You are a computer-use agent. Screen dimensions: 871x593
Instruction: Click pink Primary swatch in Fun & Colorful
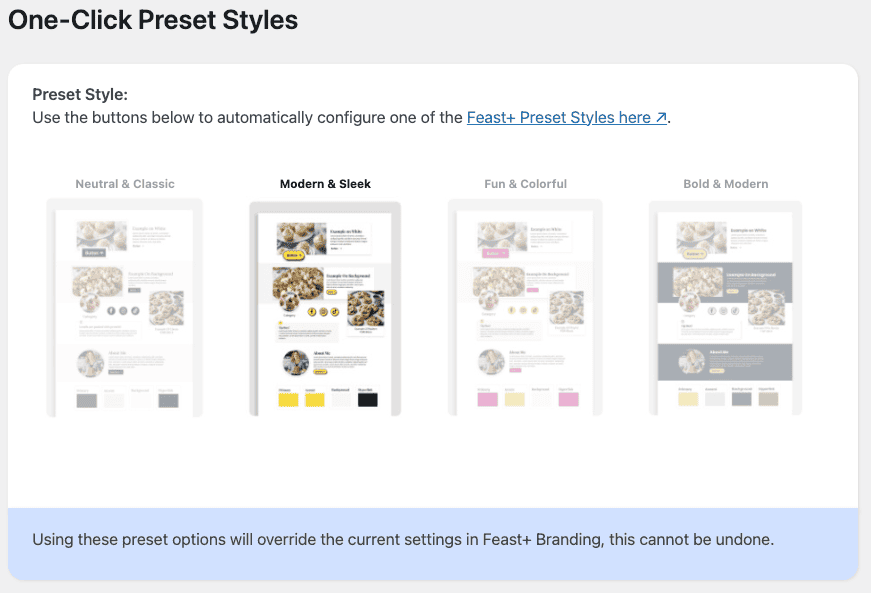point(488,400)
